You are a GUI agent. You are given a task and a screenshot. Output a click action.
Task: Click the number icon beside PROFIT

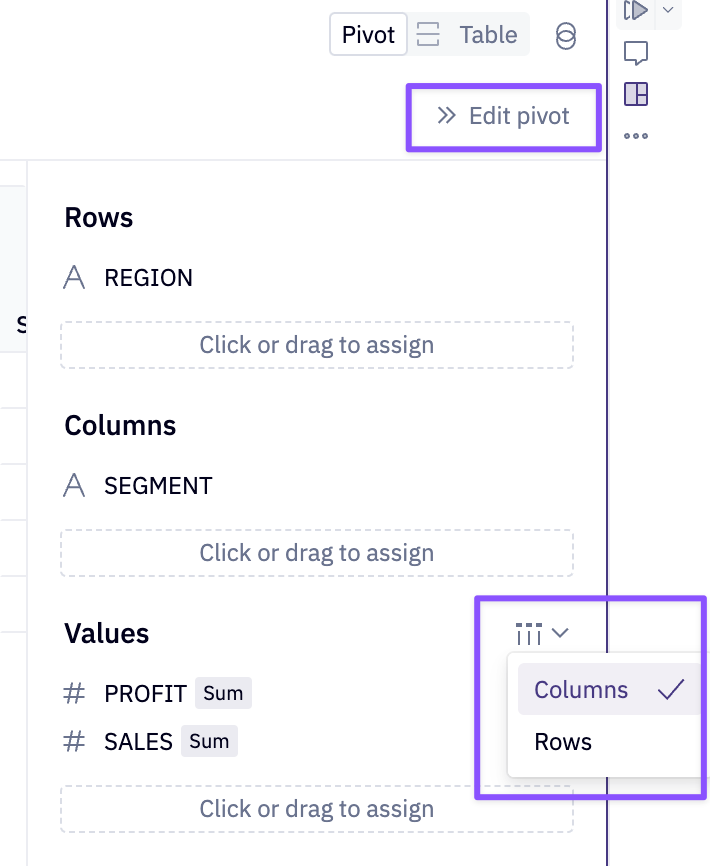(74, 693)
